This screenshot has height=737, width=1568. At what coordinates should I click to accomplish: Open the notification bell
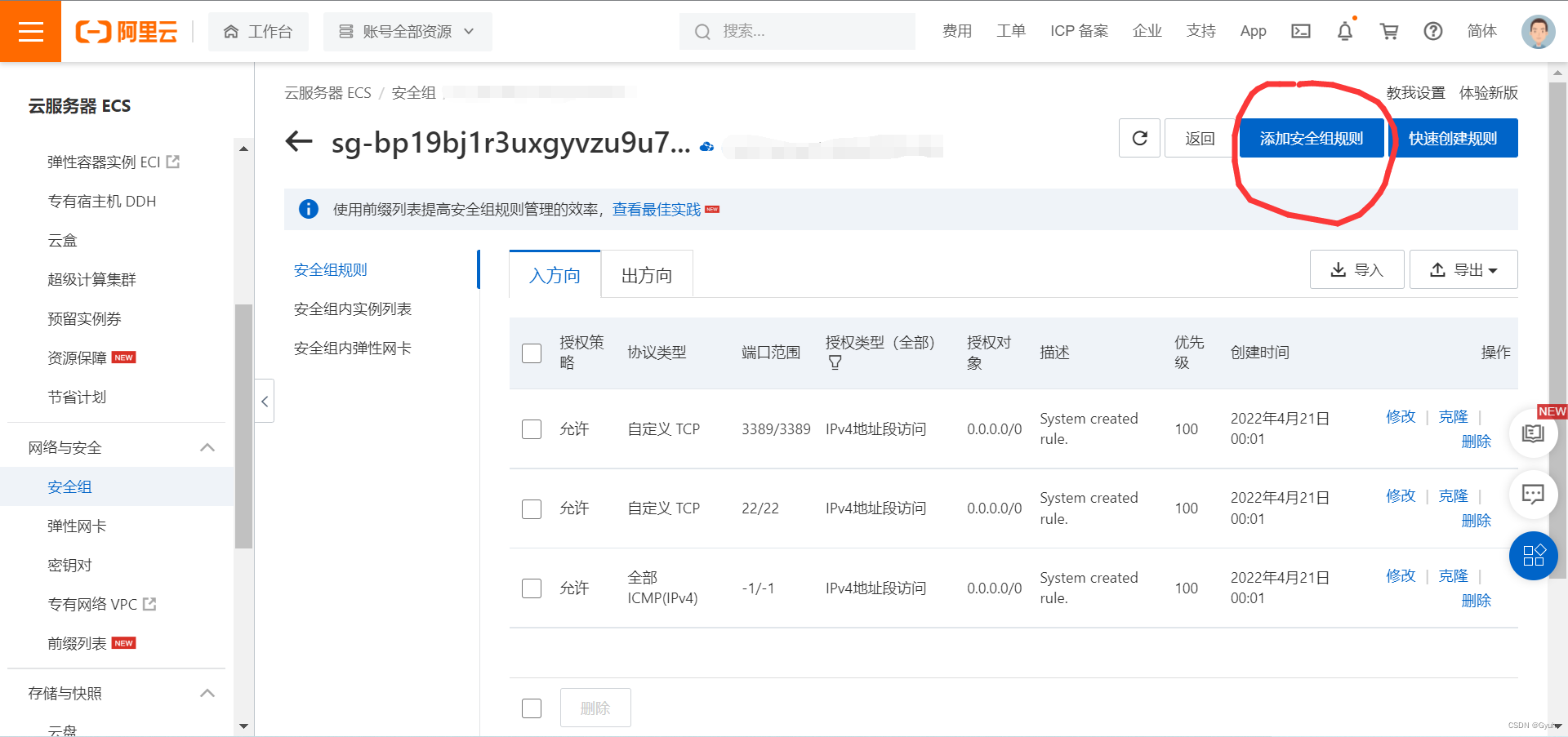1345,31
